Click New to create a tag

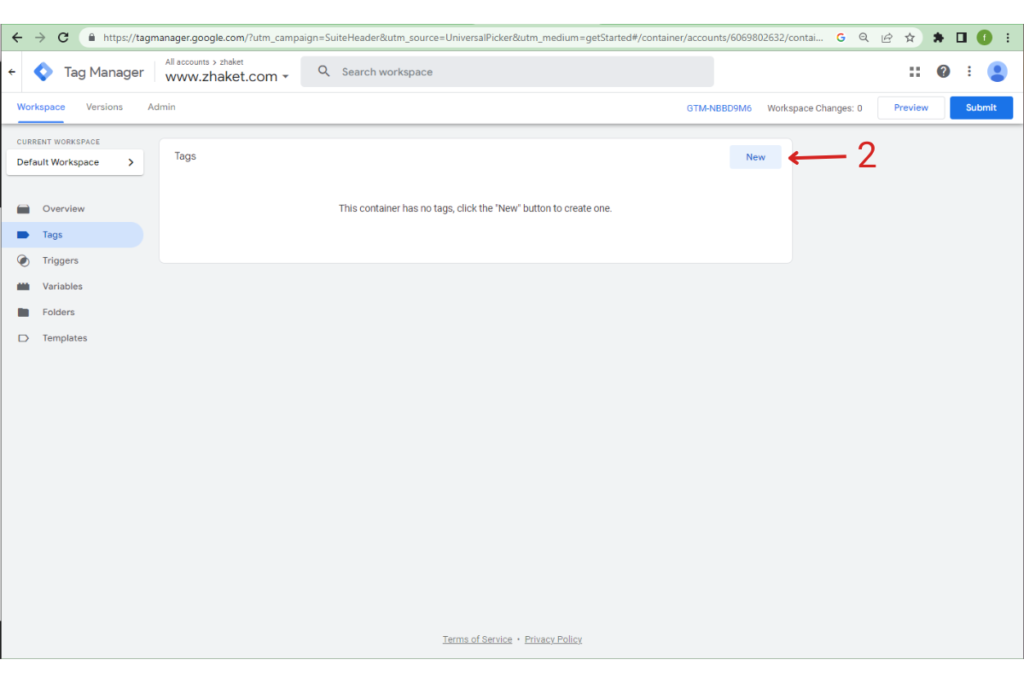(x=755, y=157)
